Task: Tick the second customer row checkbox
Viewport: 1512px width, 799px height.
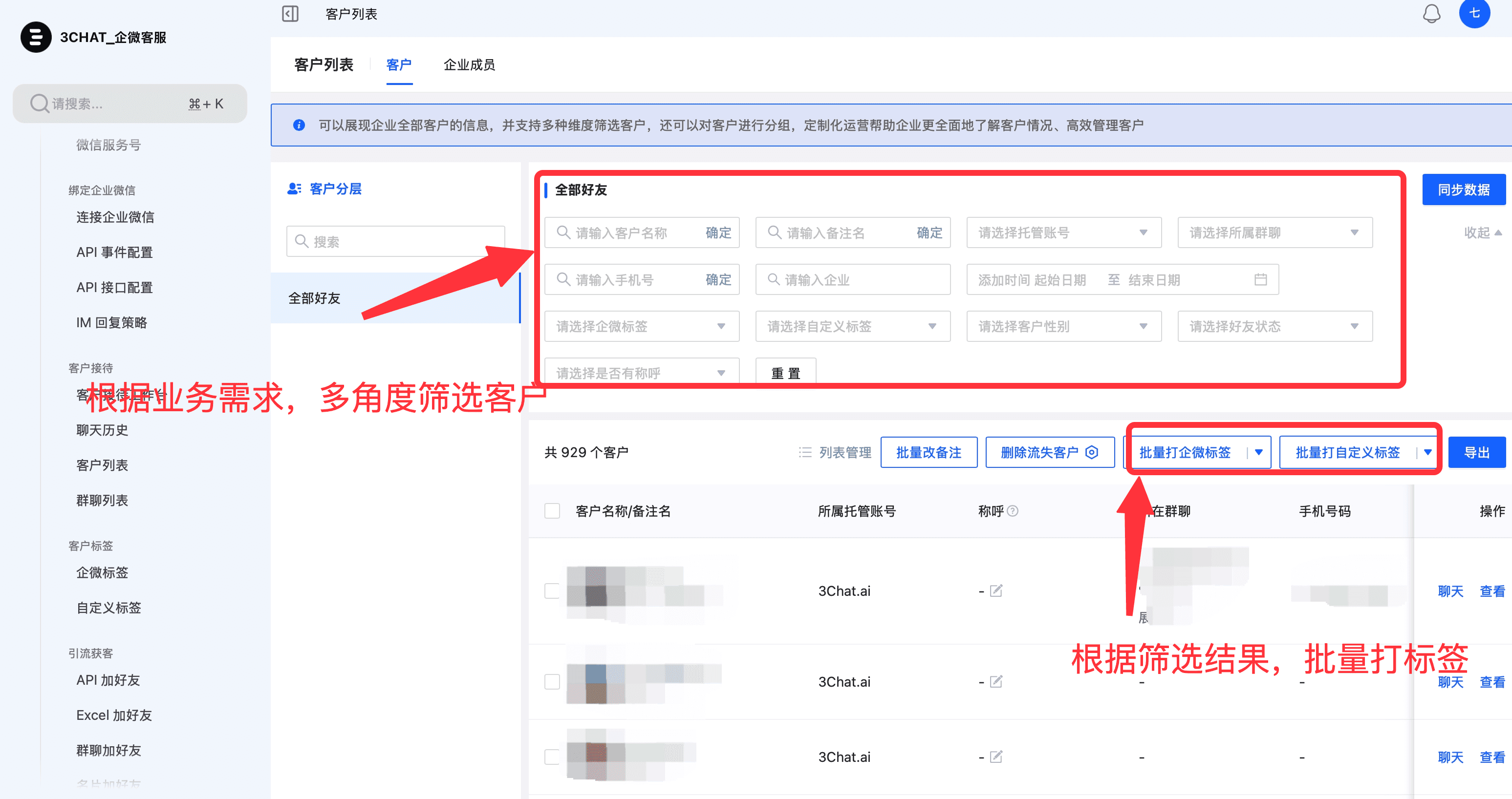Action: click(552, 681)
